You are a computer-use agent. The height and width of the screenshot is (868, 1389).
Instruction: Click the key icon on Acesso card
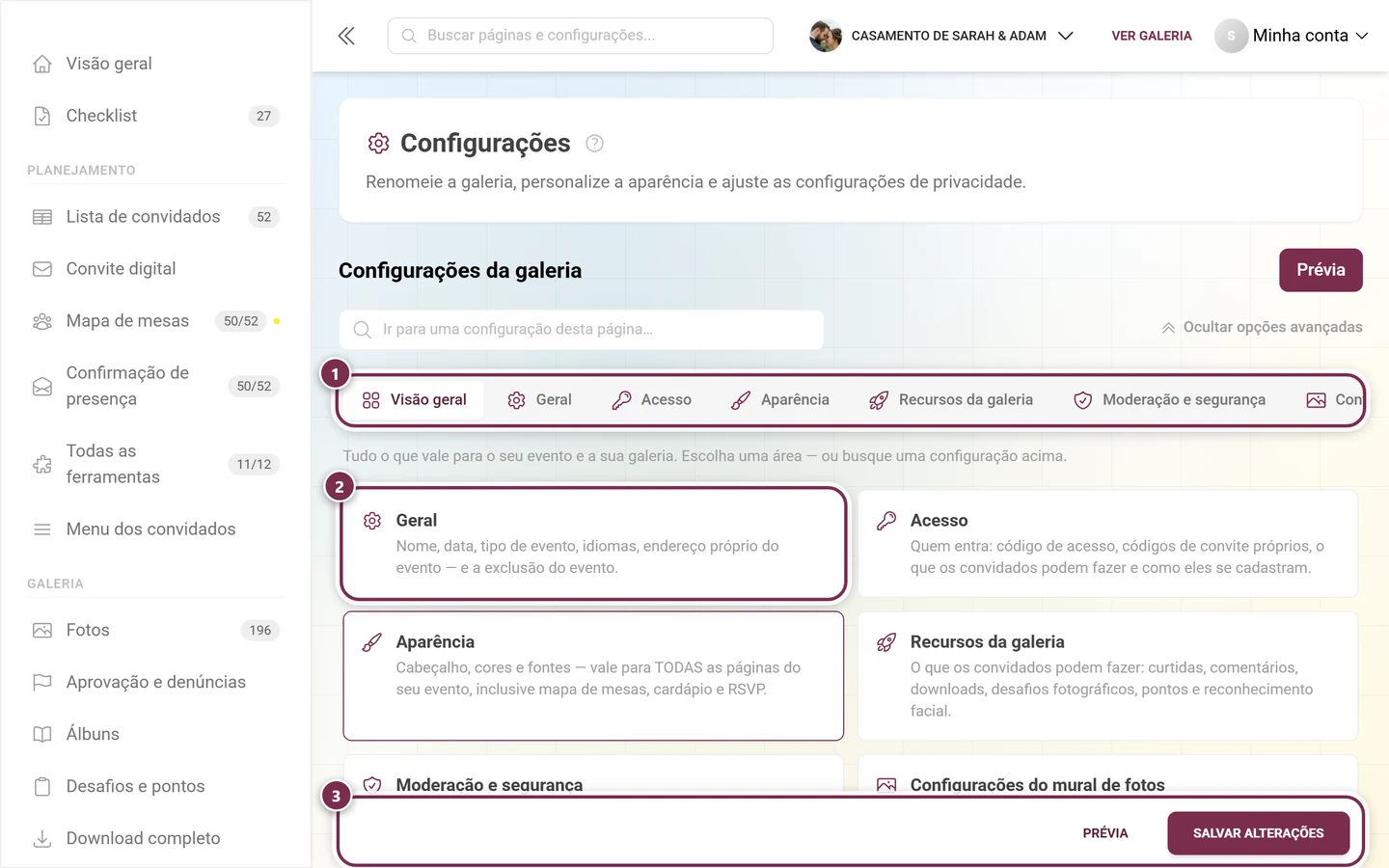(x=886, y=521)
